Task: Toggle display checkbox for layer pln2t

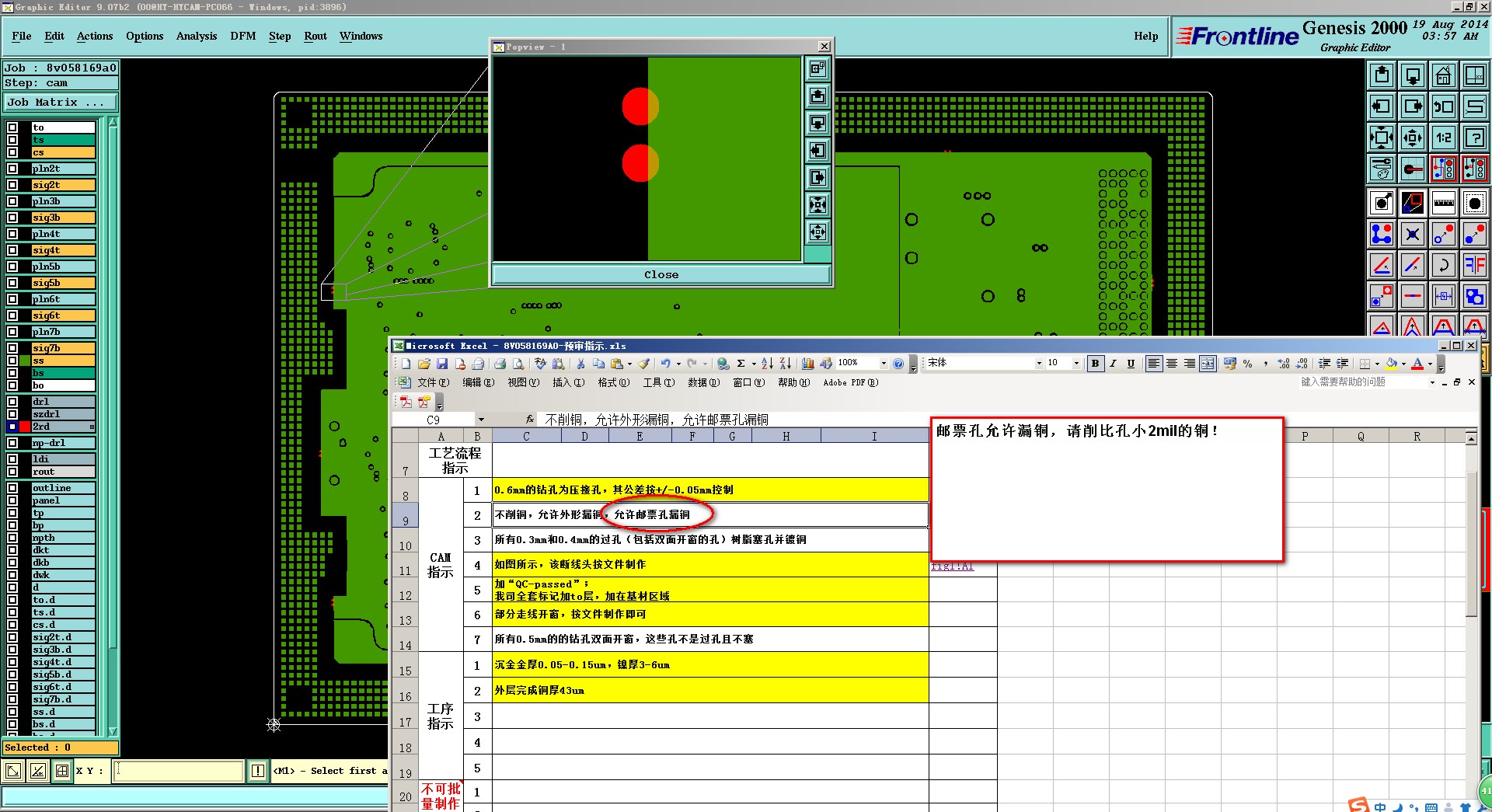Action: (12, 169)
